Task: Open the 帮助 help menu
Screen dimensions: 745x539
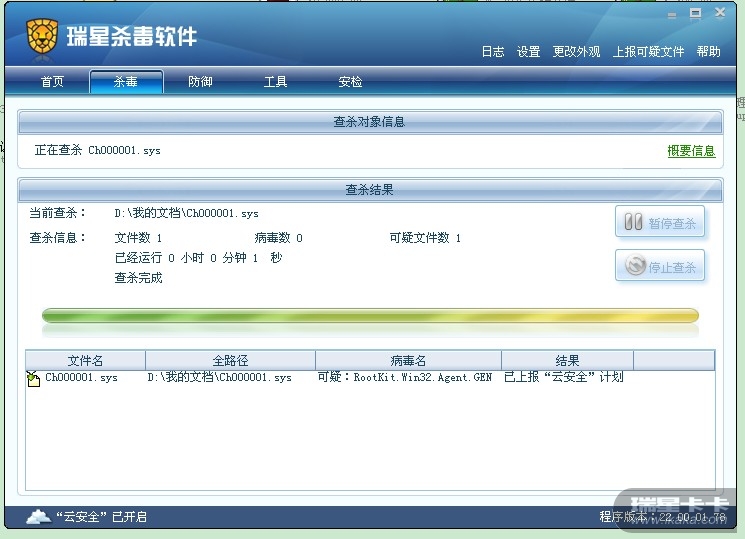Action: [708, 51]
